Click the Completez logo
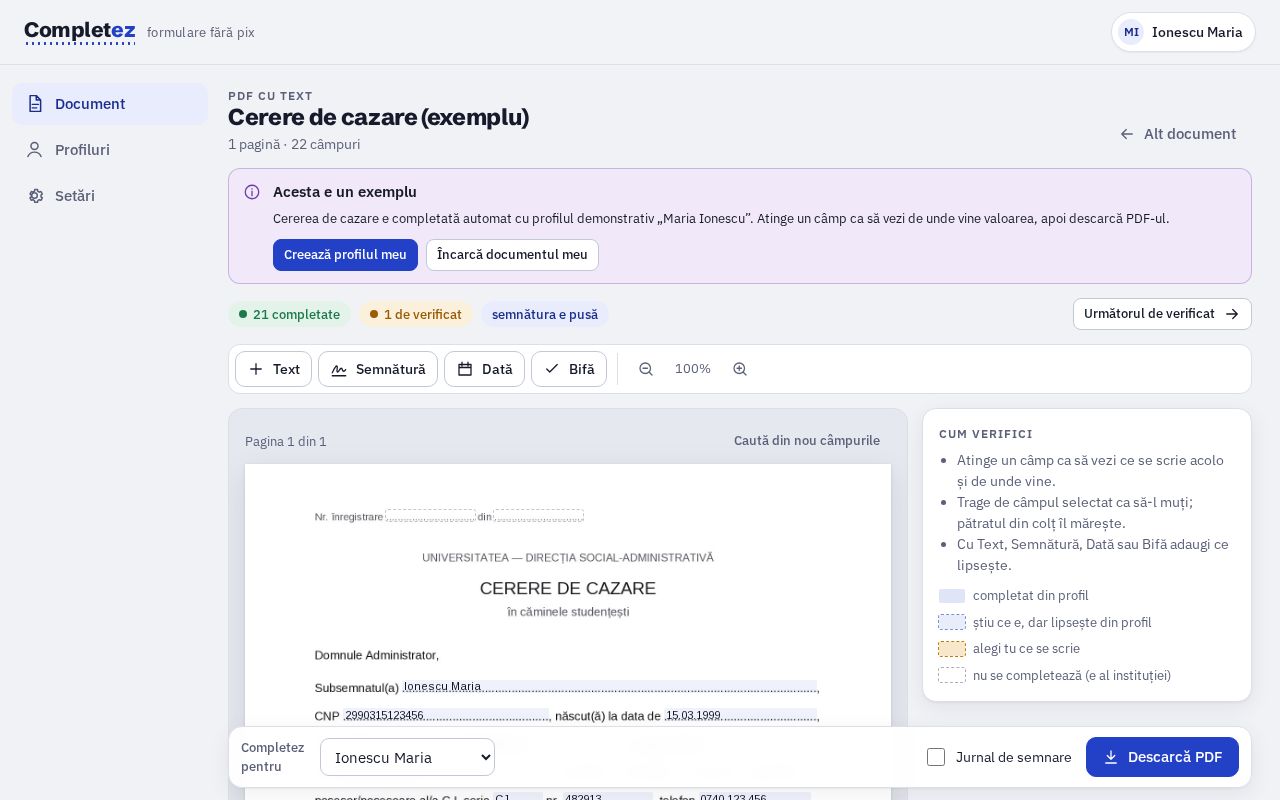This screenshot has height=800, width=1280. click(x=80, y=32)
